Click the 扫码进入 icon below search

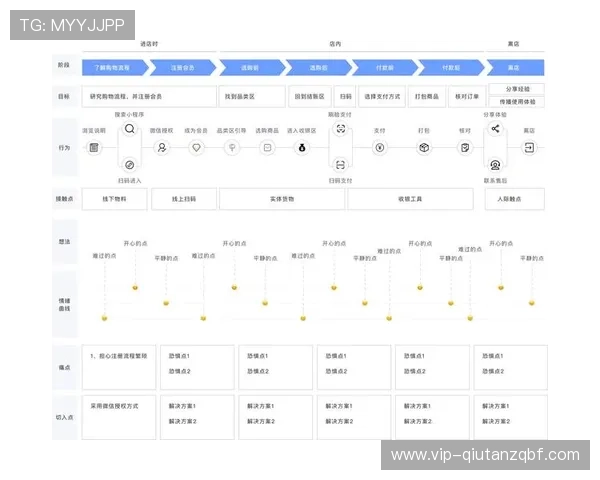(x=130, y=165)
